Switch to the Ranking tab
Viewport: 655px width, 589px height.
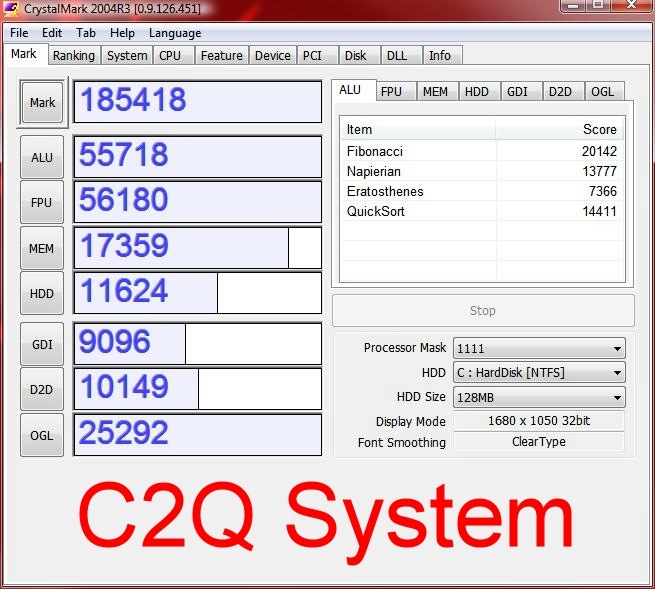click(x=74, y=56)
